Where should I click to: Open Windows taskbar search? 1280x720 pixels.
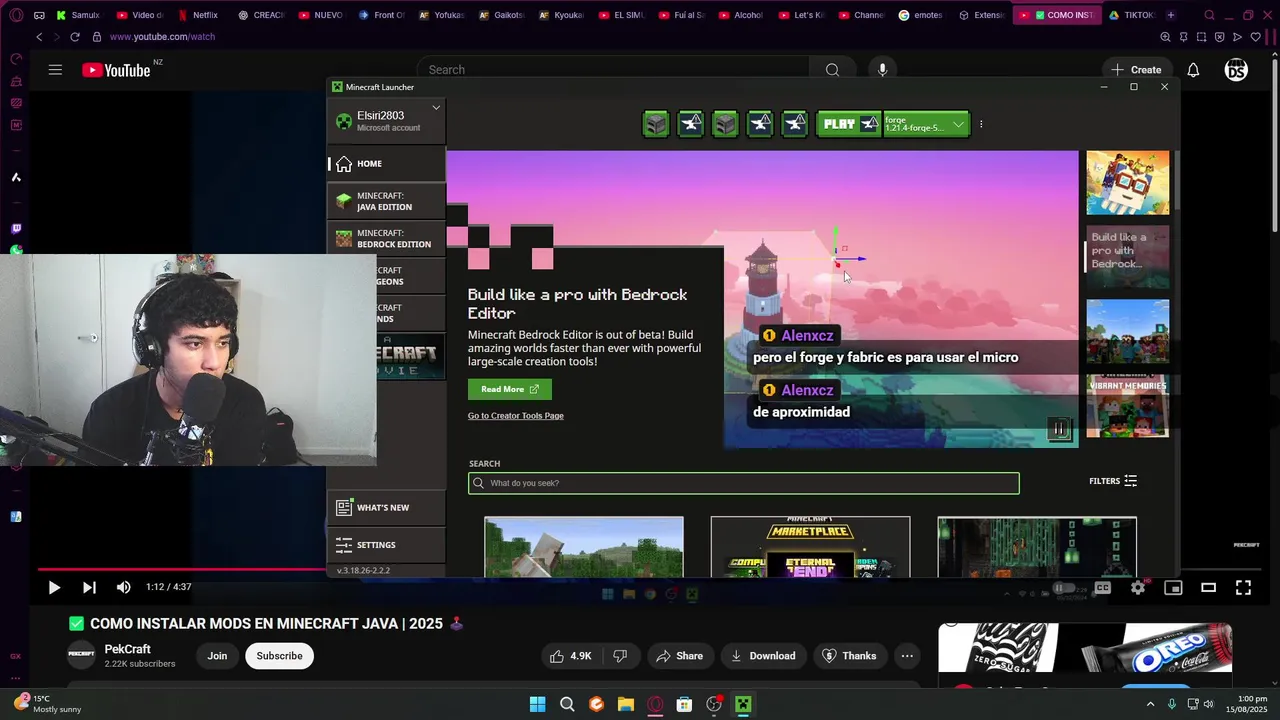(567, 704)
